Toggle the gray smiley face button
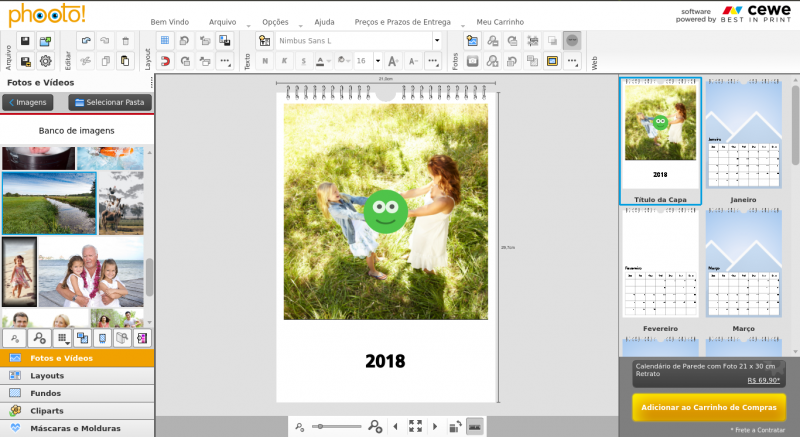The height and width of the screenshot is (437, 800). pyautogui.click(x=572, y=41)
